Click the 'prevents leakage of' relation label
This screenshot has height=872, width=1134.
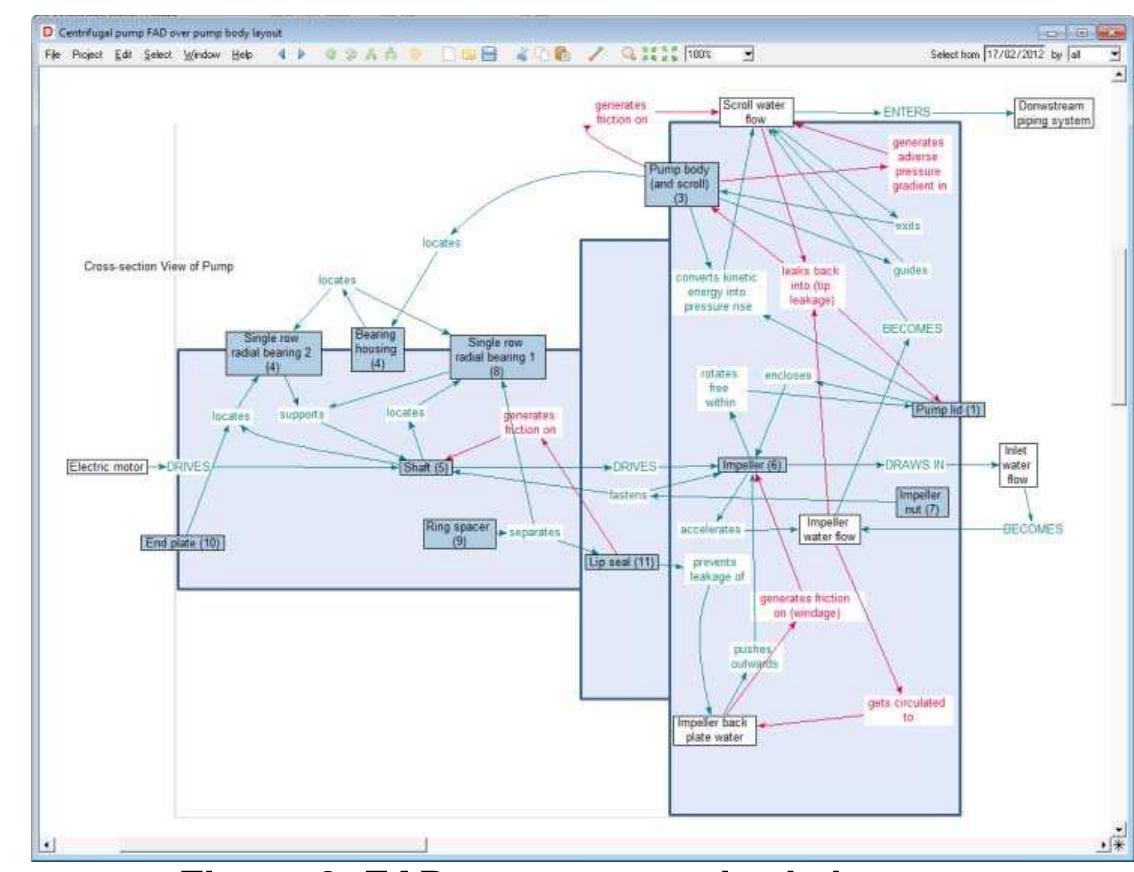tap(715, 569)
